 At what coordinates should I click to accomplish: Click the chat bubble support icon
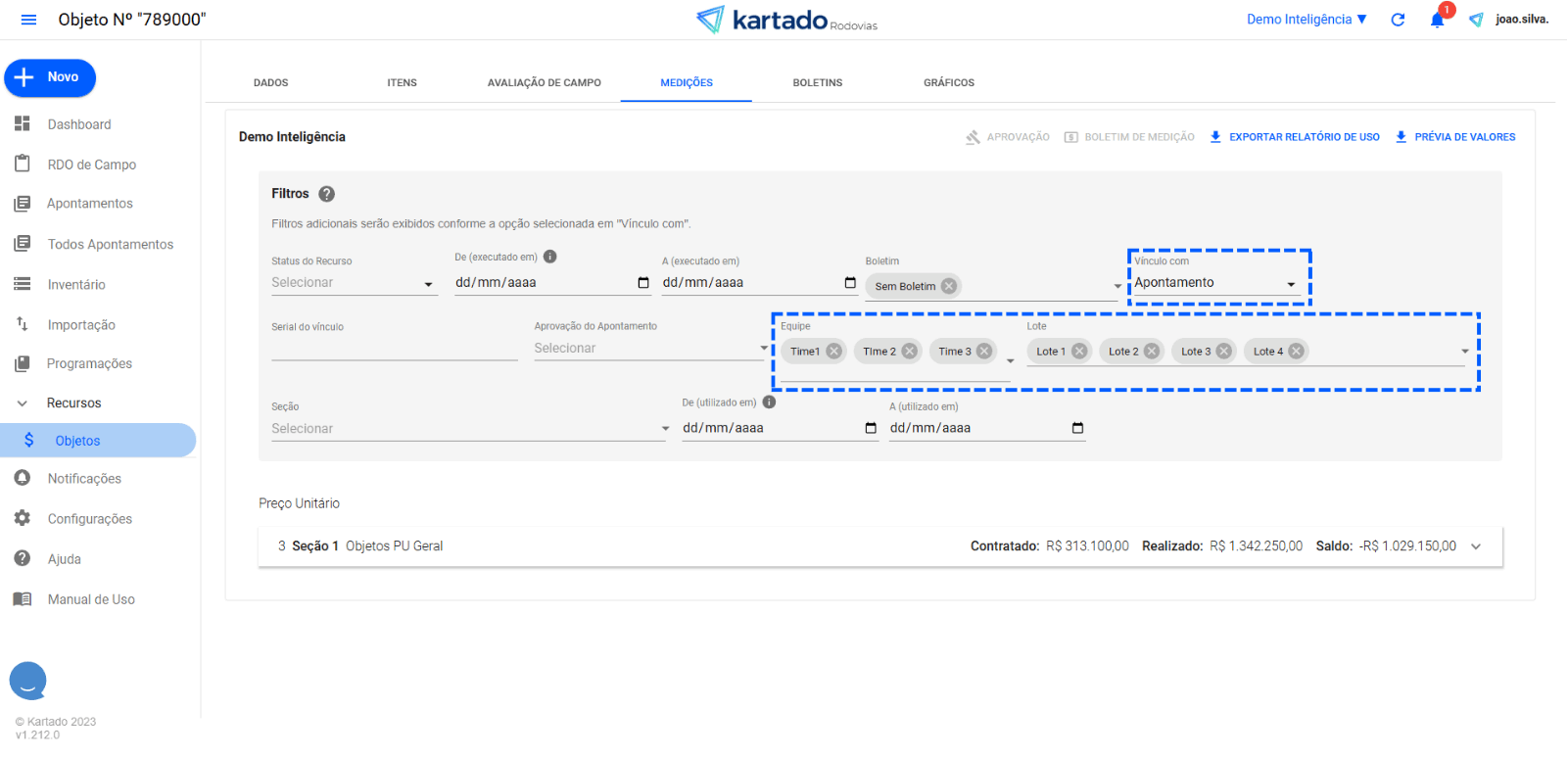click(28, 680)
